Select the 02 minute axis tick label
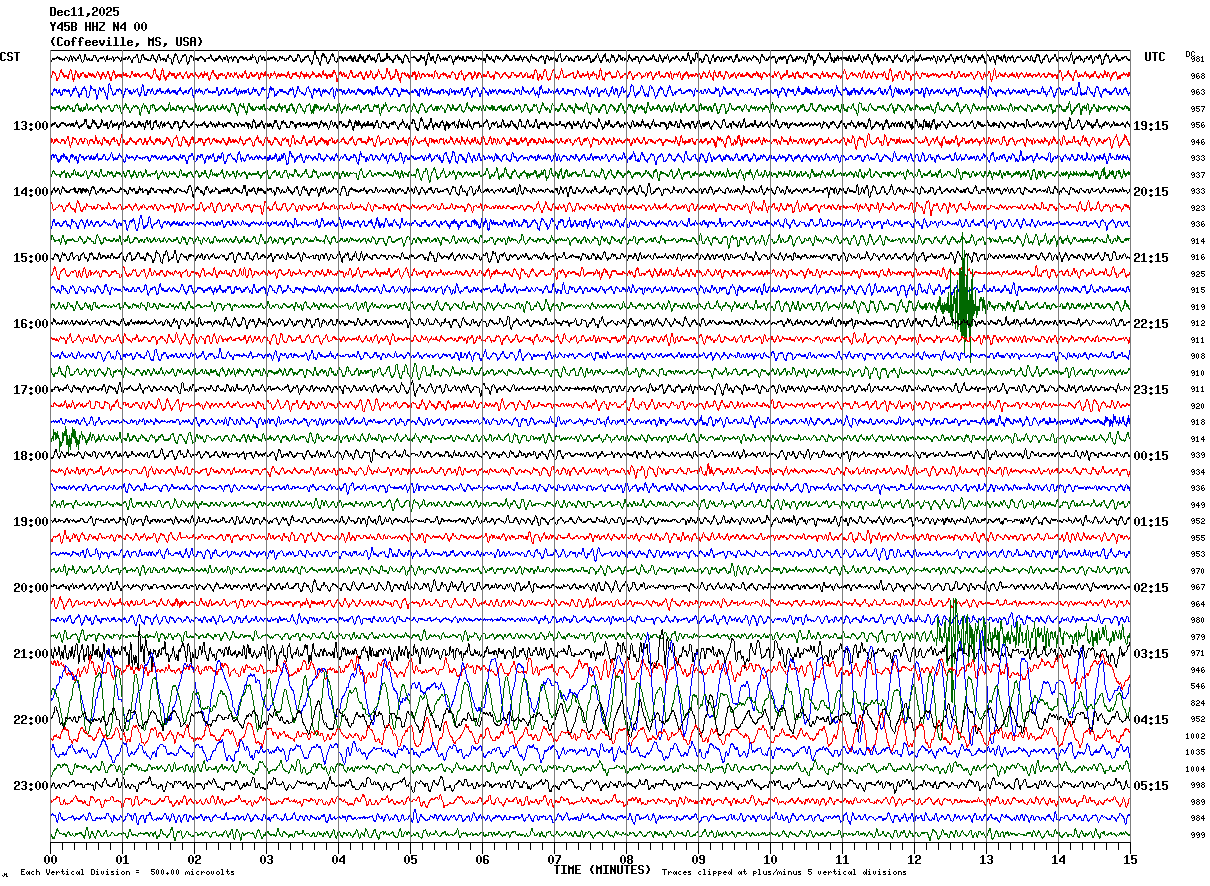The height and width of the screenshot is (886, 1210). point(194,859)
